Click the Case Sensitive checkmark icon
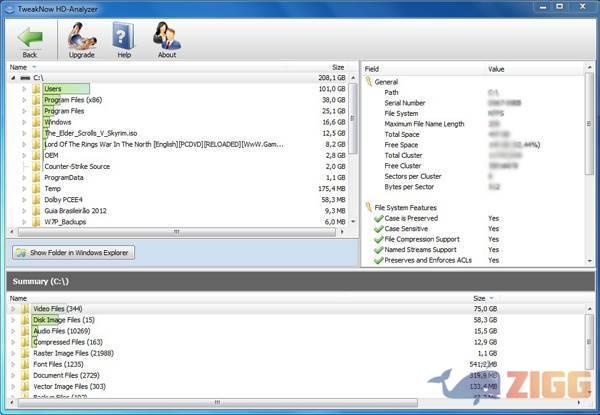 378,229
